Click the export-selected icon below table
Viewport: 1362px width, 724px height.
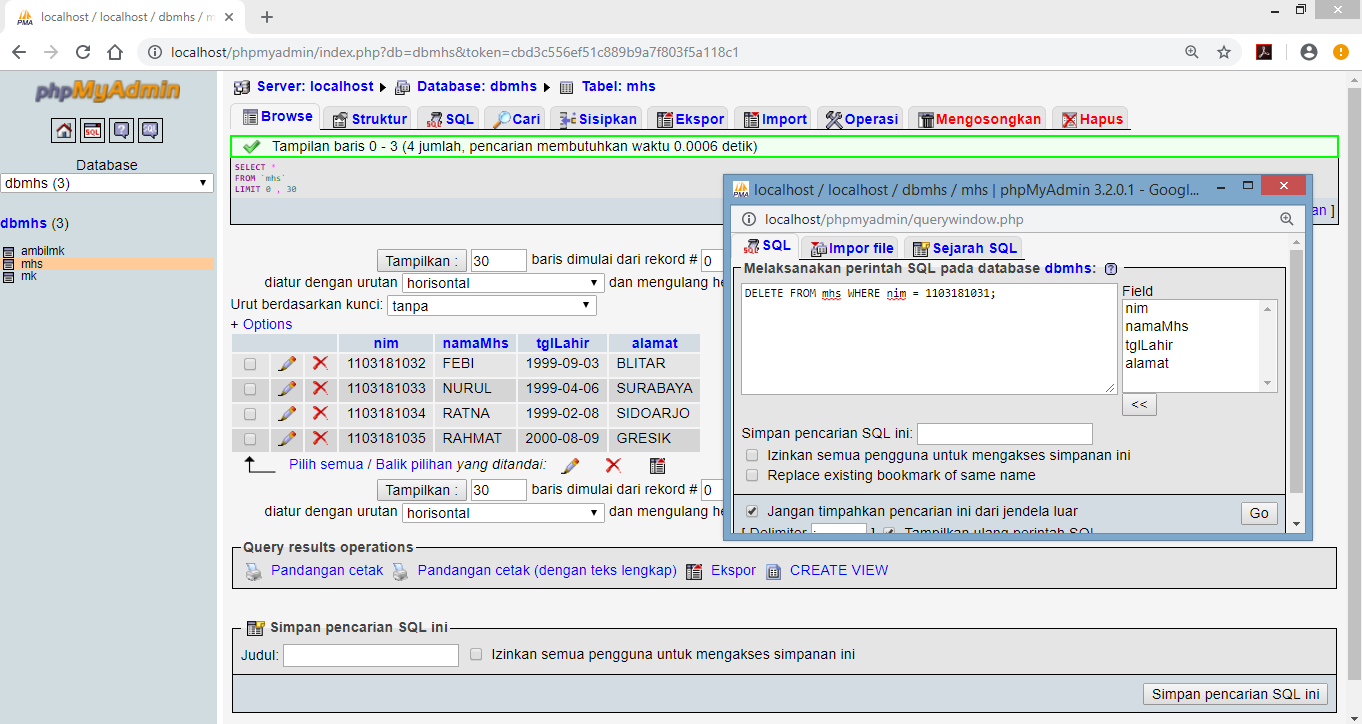[x=657, y=465]
